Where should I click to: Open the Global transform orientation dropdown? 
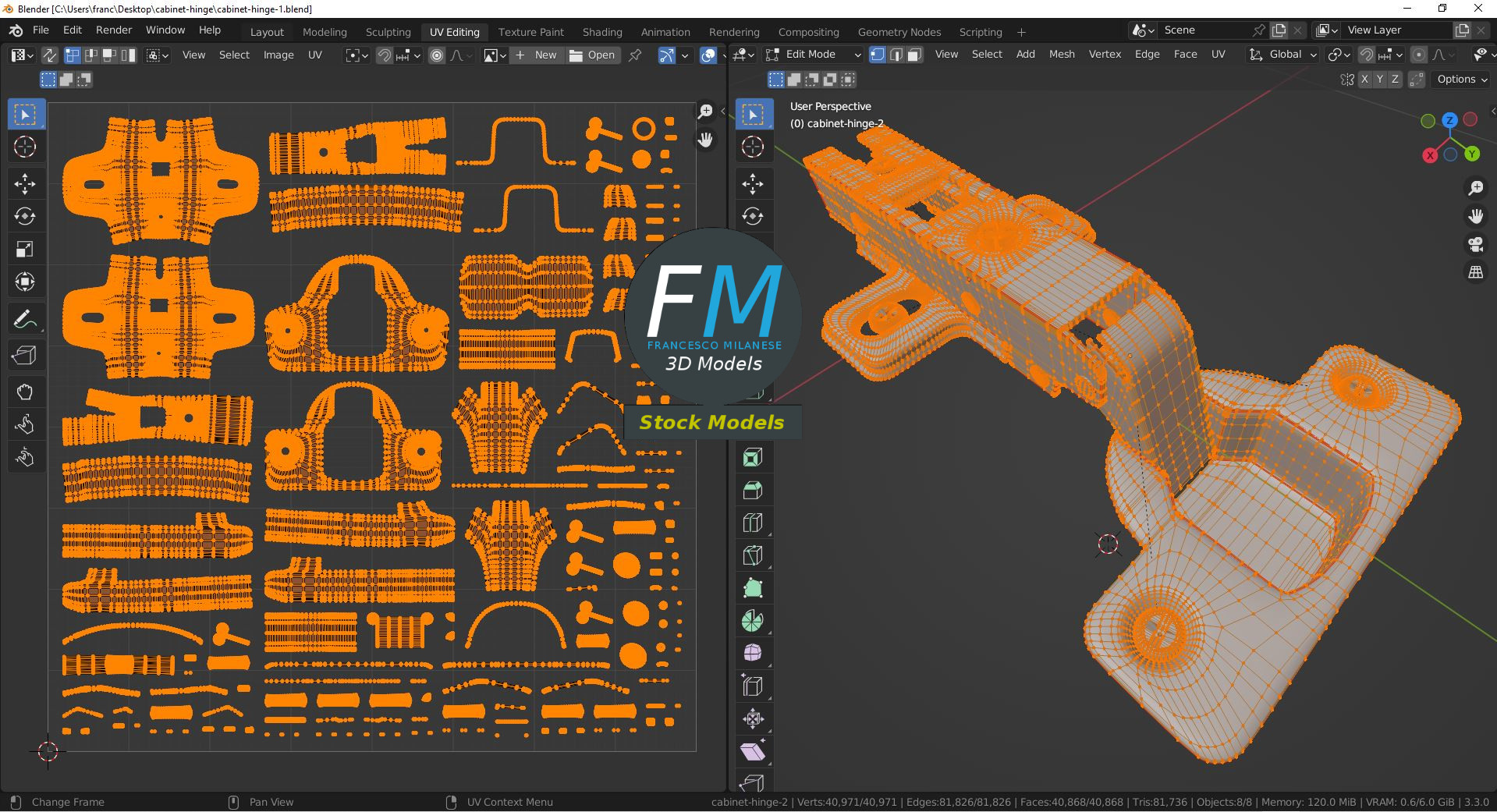pyautogui.click(x=1282, y=55)
